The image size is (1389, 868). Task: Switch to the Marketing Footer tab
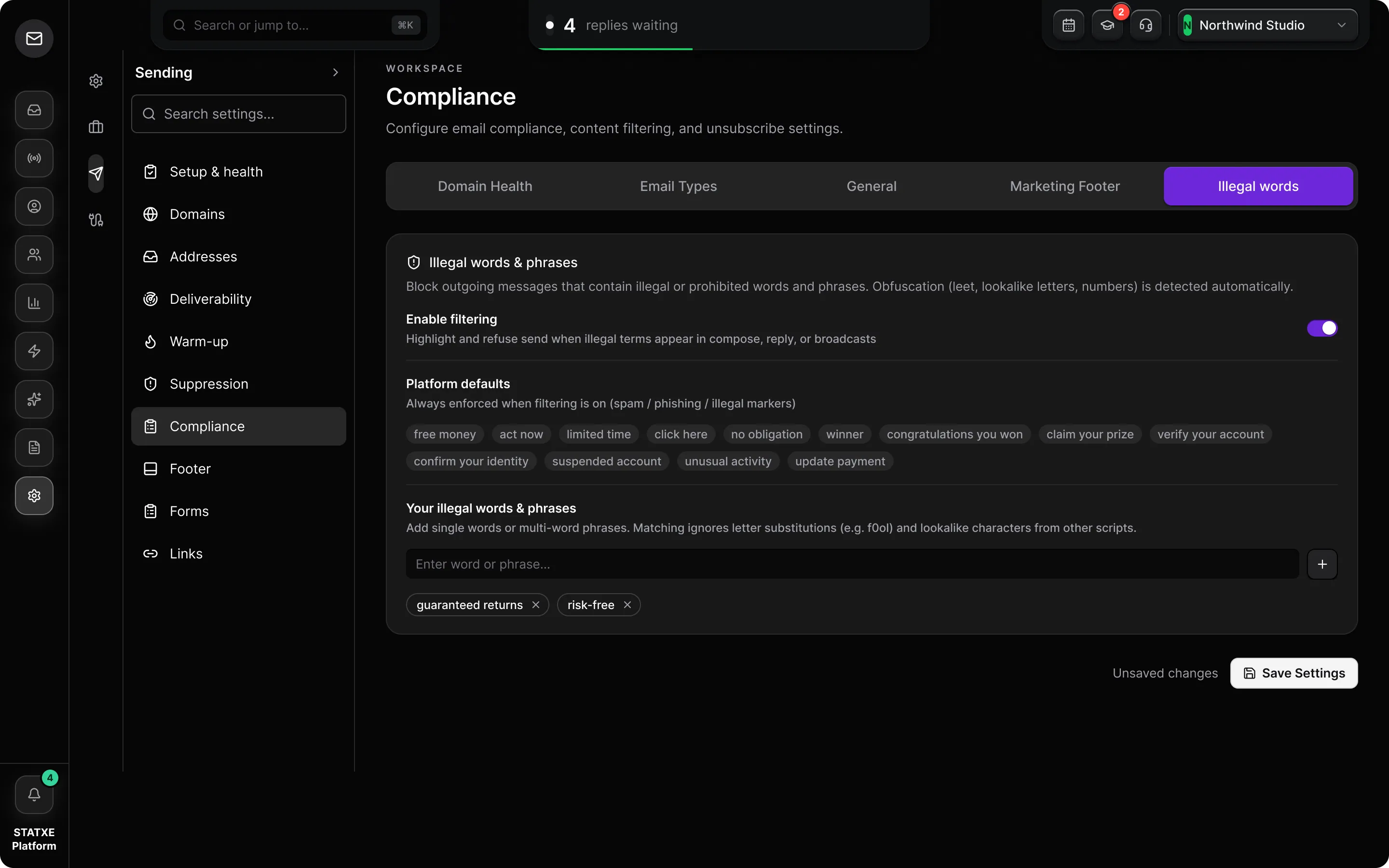coord(1065,186)
